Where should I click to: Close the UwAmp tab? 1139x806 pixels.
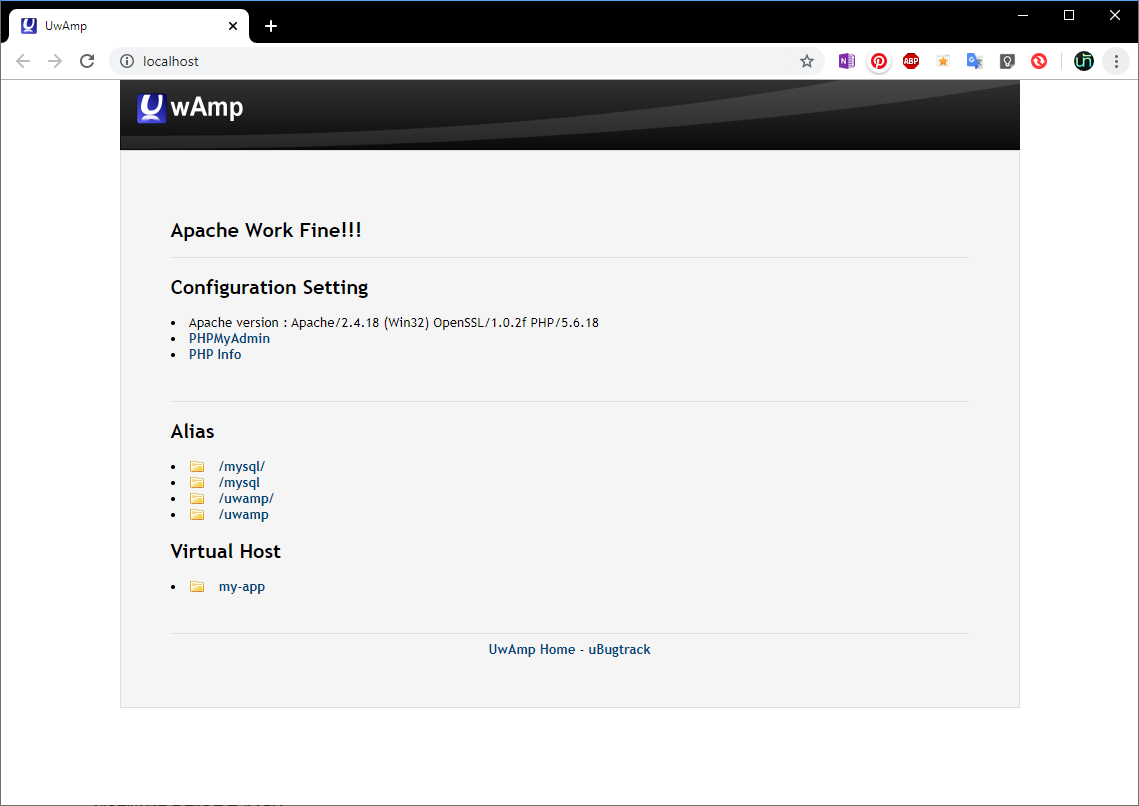pos(232,26)
